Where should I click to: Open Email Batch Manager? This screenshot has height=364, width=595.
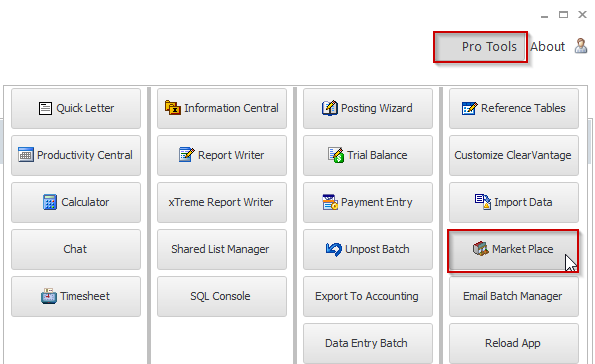[x=514, y=297]
